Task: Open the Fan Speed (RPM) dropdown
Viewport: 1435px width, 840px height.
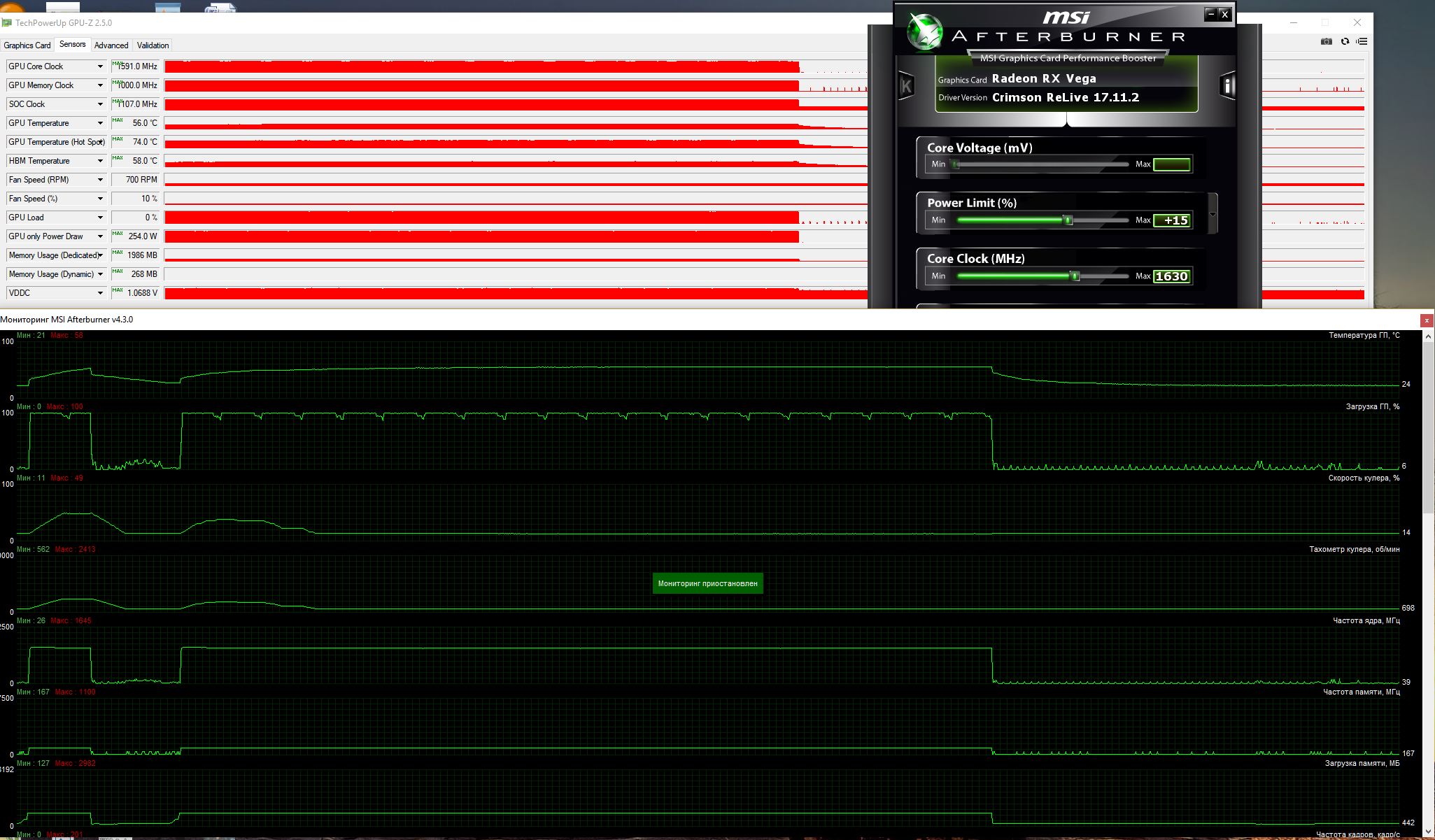Action: (100, 180)
